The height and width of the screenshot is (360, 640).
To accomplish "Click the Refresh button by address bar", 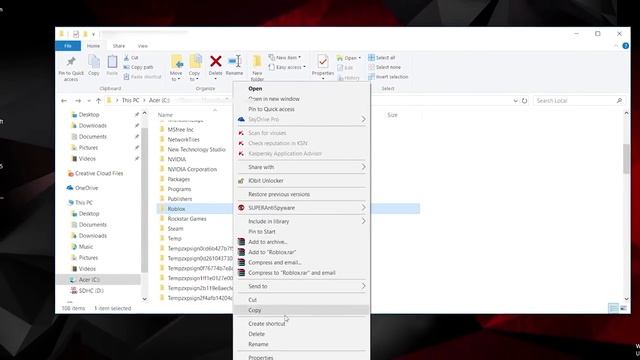I will tap(524, 100).
